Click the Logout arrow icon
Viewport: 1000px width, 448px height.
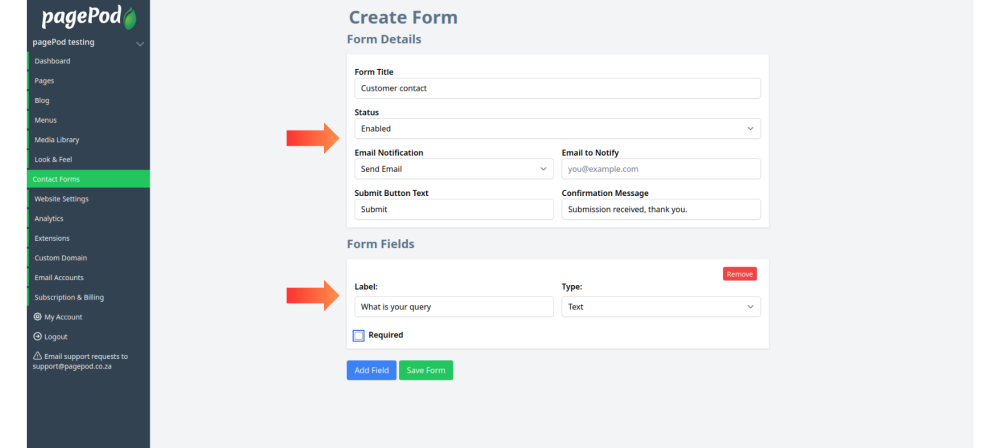click(x=38, y=336)
